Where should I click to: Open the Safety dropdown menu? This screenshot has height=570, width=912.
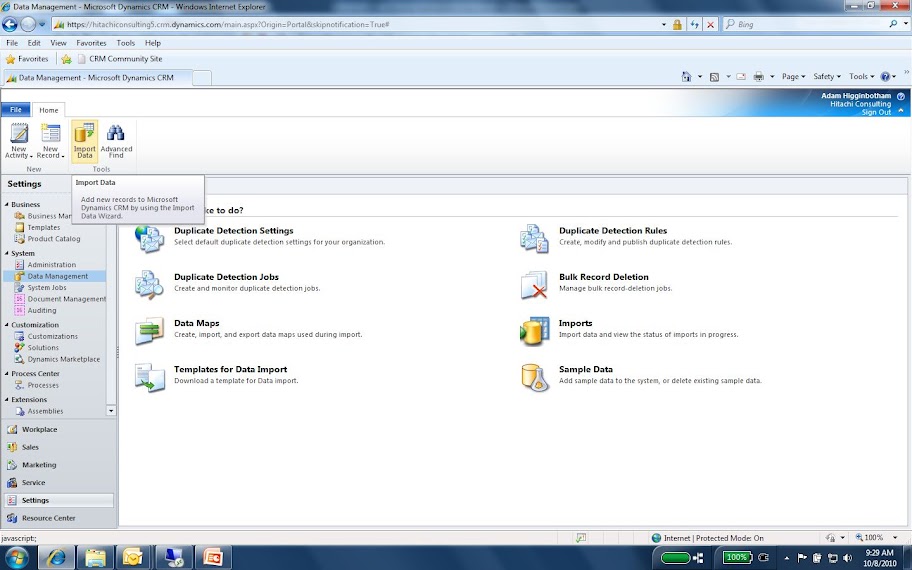point(826,77)
